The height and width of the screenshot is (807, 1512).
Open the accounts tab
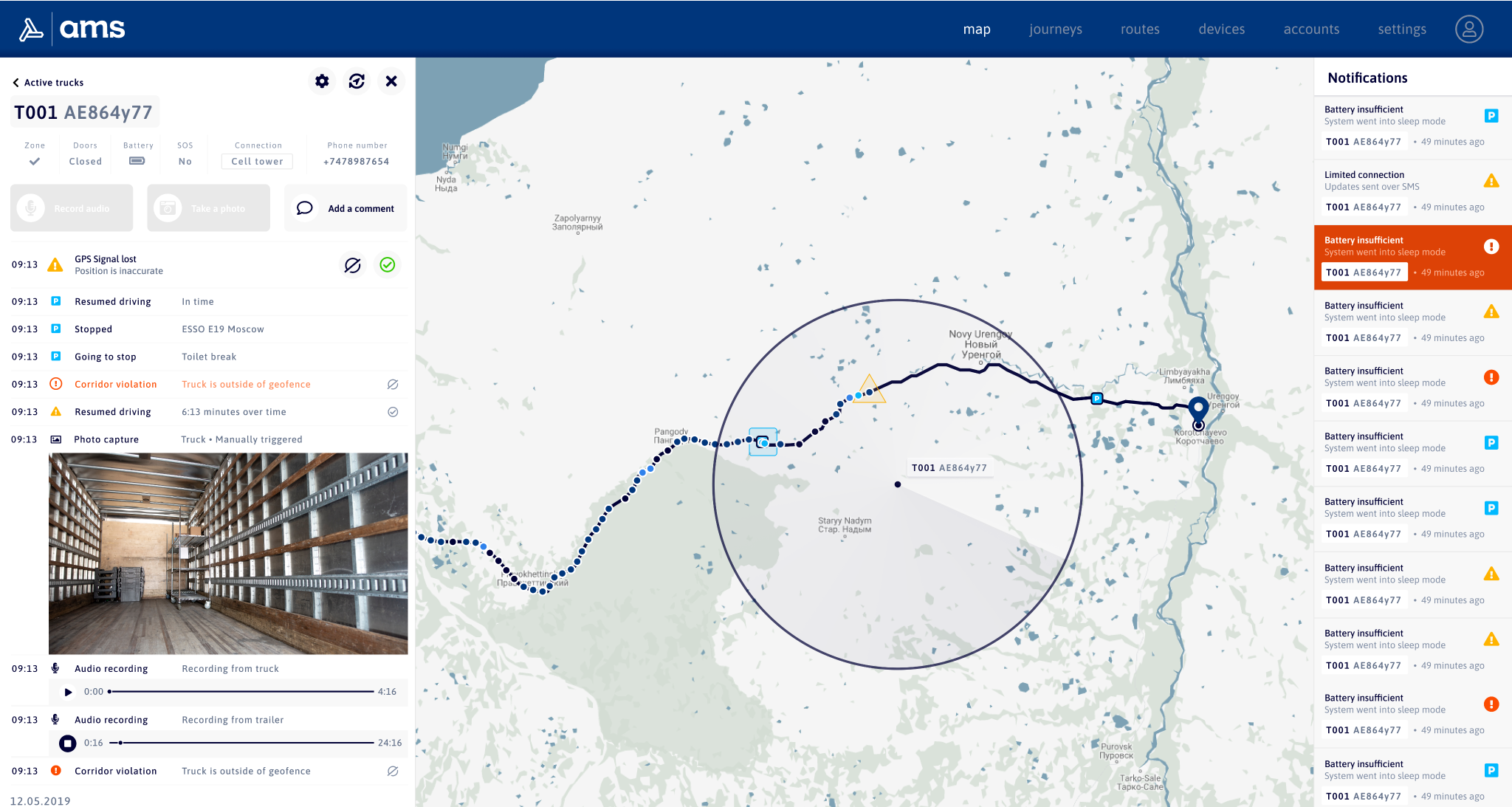click(1311, 29)
